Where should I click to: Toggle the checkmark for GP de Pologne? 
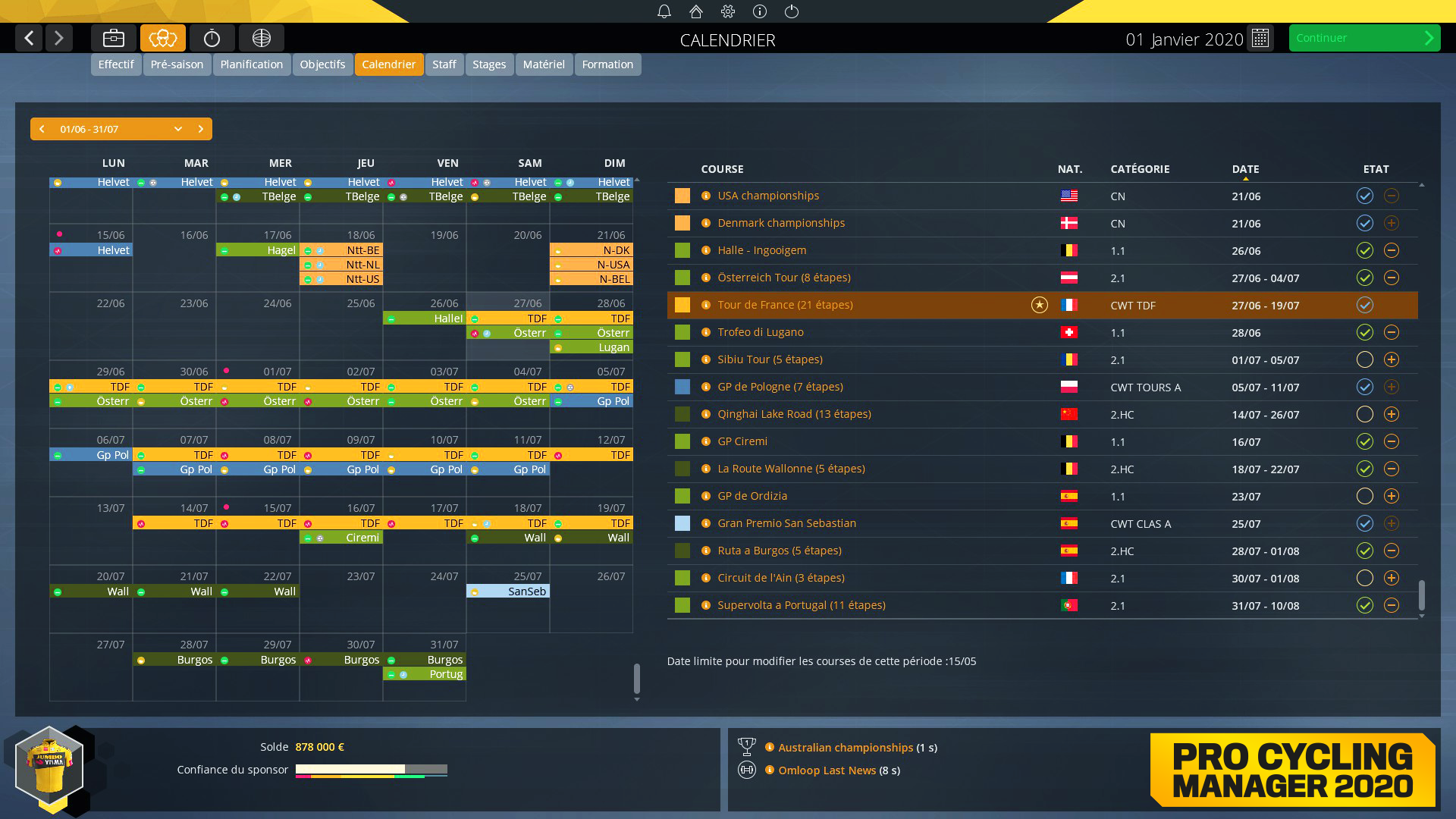click(1362, 386)
